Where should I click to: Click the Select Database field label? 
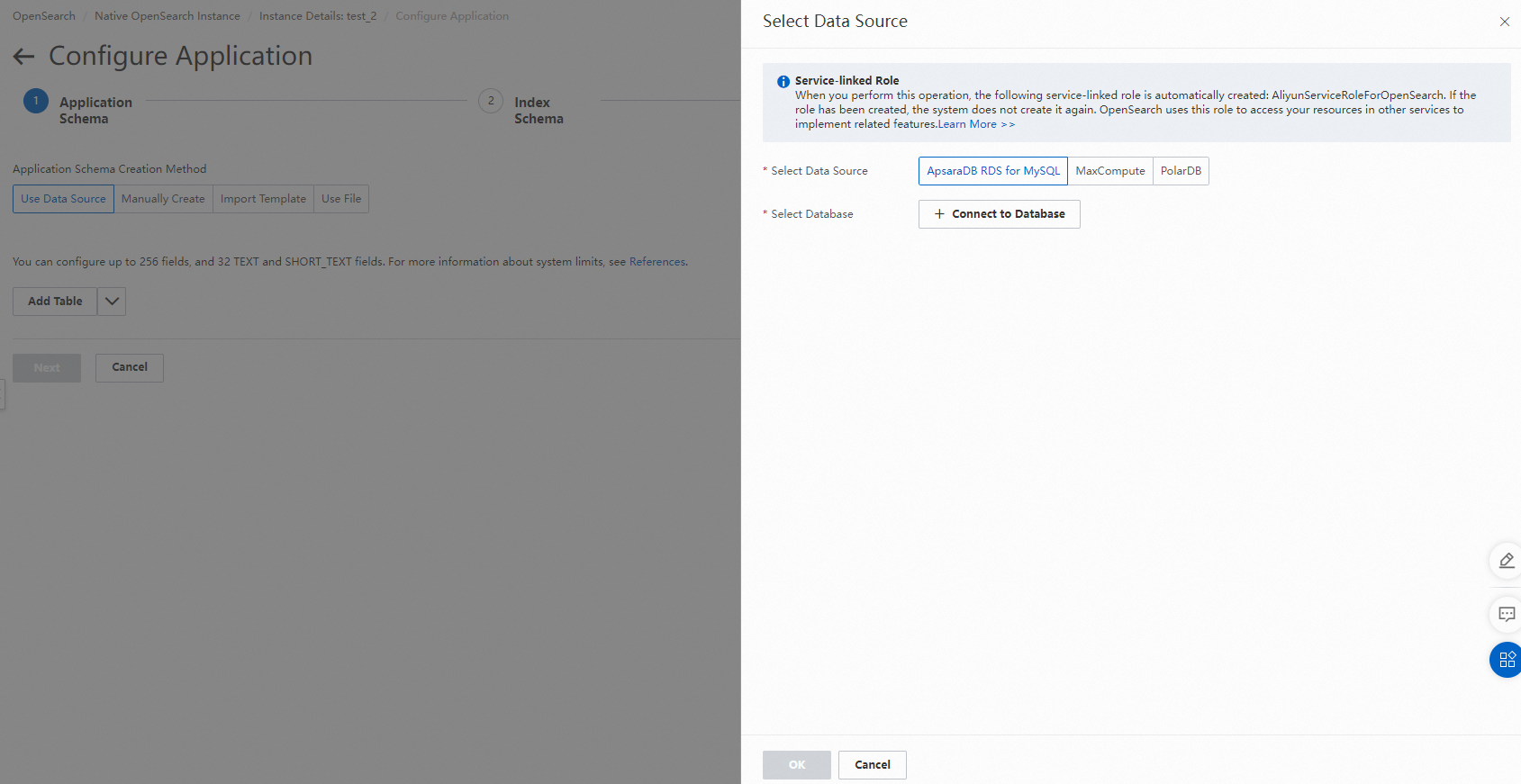pos(812,214)
